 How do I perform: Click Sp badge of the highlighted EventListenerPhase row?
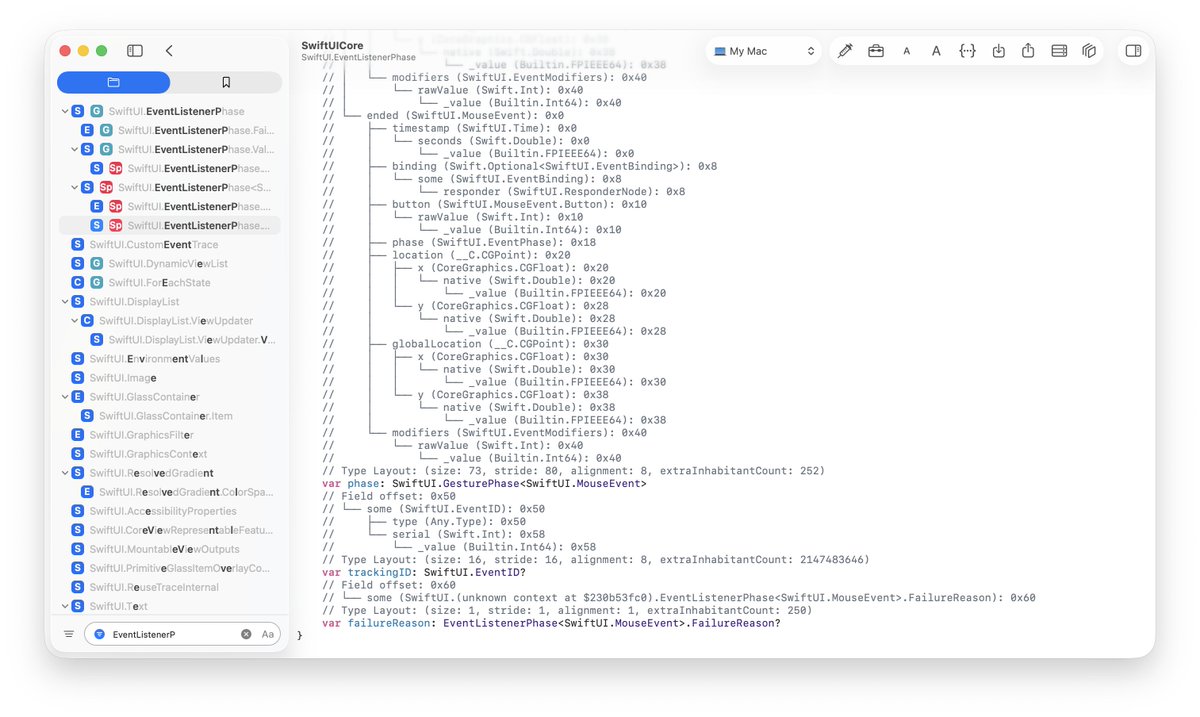115,225
